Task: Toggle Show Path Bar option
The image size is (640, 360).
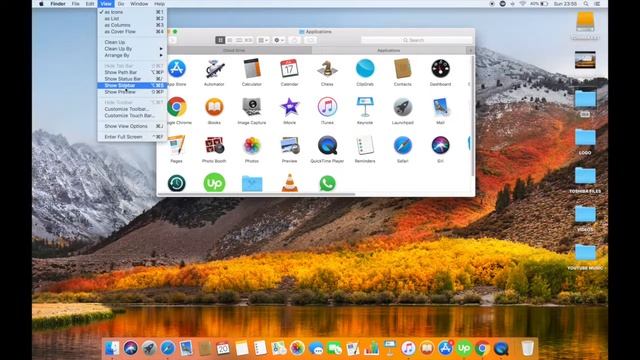Action: coord(132,72)
